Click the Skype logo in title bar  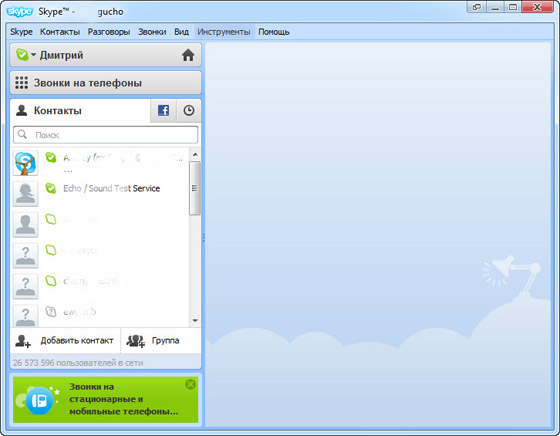point(20,11)
